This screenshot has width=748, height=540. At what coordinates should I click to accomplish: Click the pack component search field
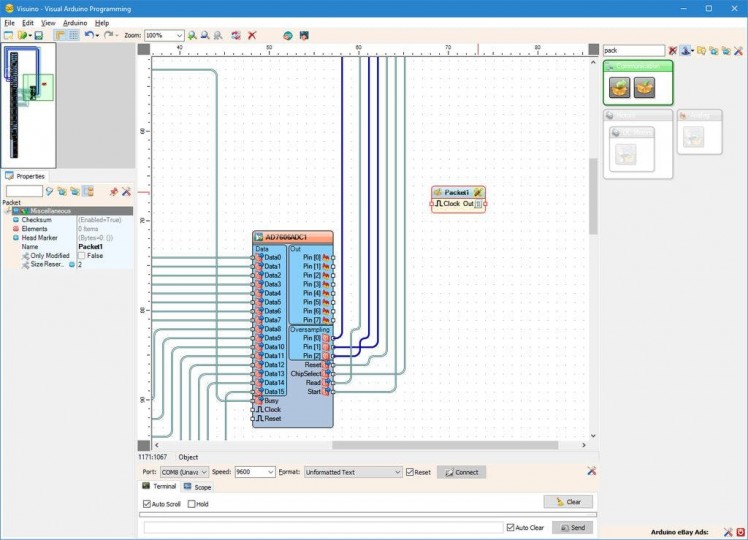[633, 50]
